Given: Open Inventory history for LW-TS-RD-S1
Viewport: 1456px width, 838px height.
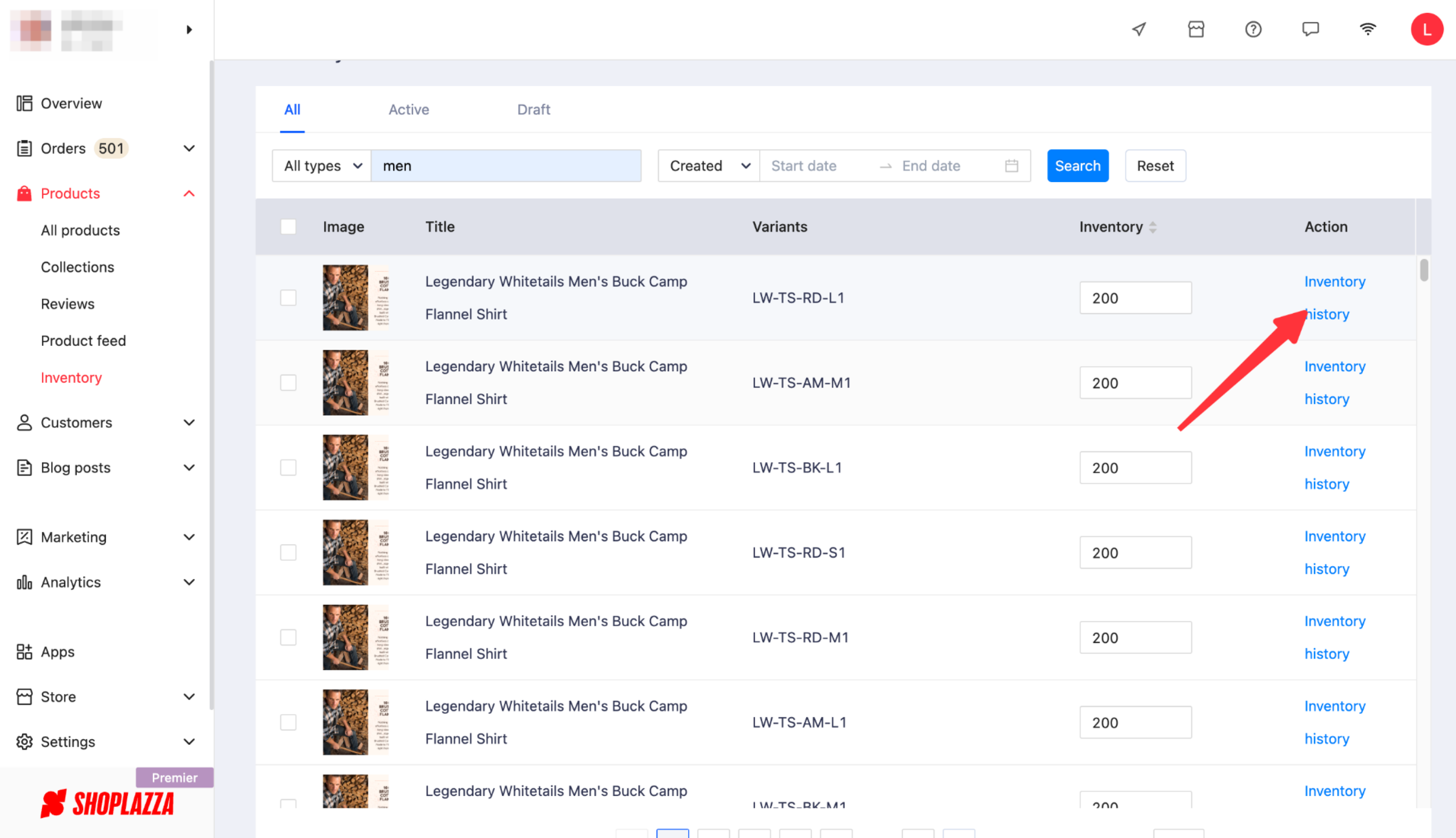Looking at the screenshot, I should 1334,552.
